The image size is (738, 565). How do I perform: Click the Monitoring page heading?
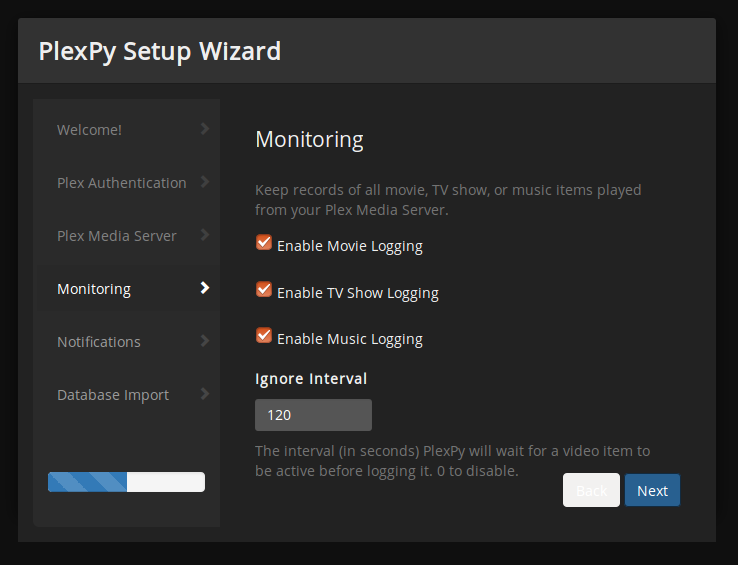coord(309,140)
